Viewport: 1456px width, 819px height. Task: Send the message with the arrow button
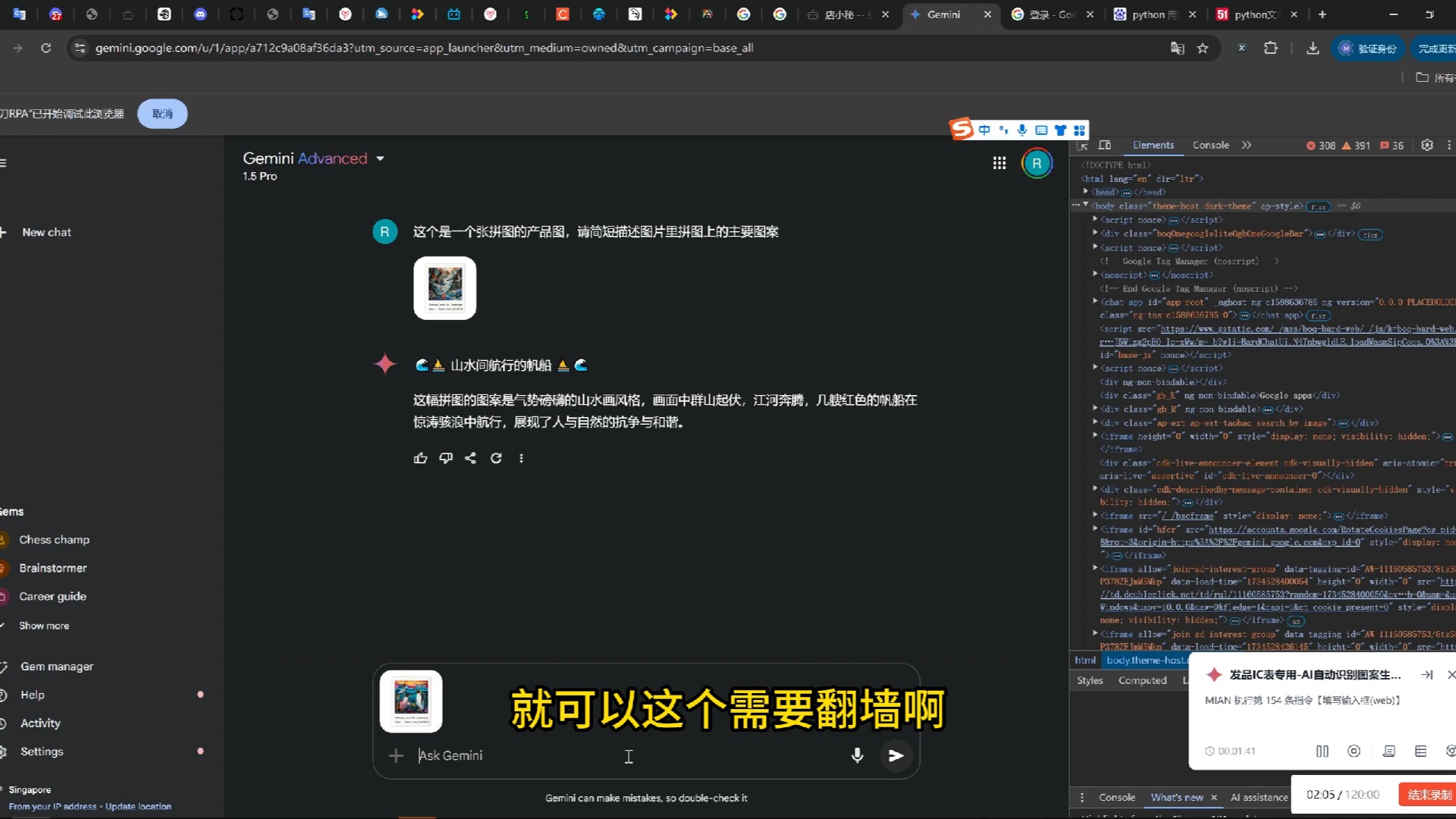(896, 755)
